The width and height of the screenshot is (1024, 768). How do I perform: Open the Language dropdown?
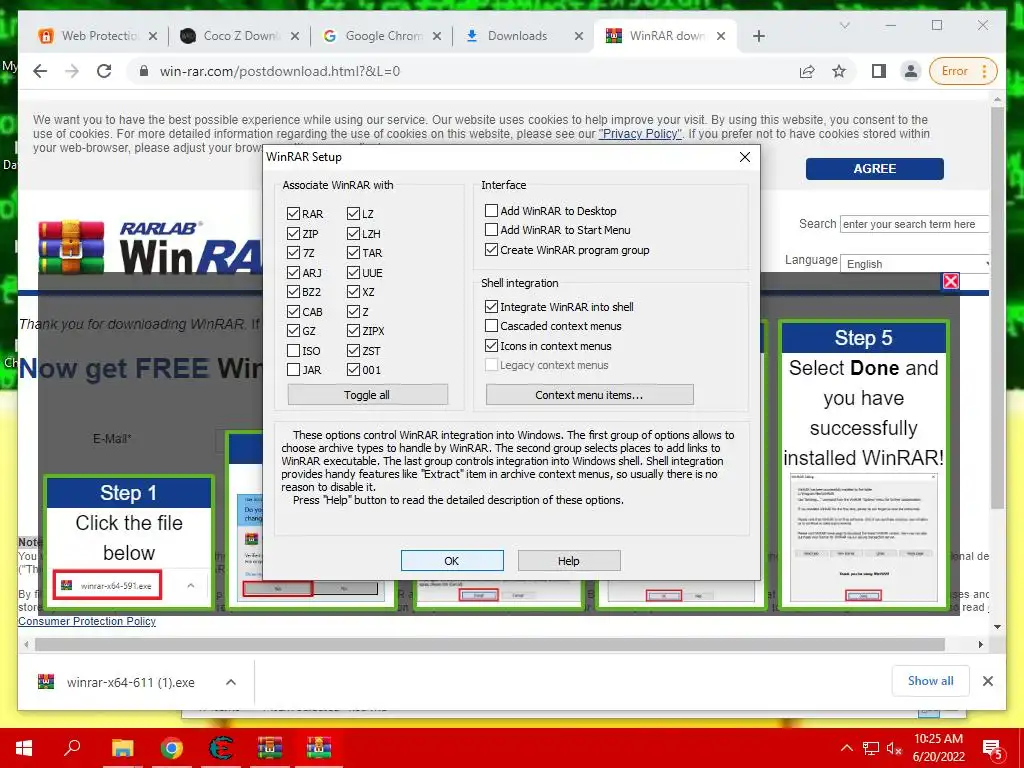(914, 264)
